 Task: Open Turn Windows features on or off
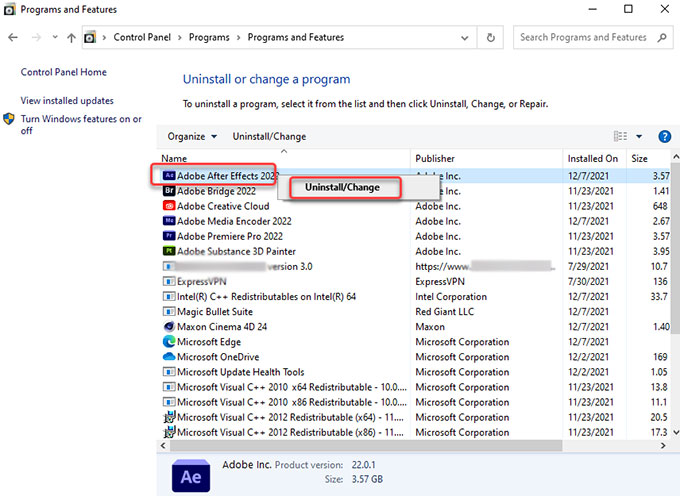pyautogui.click(x=81, y=124)
